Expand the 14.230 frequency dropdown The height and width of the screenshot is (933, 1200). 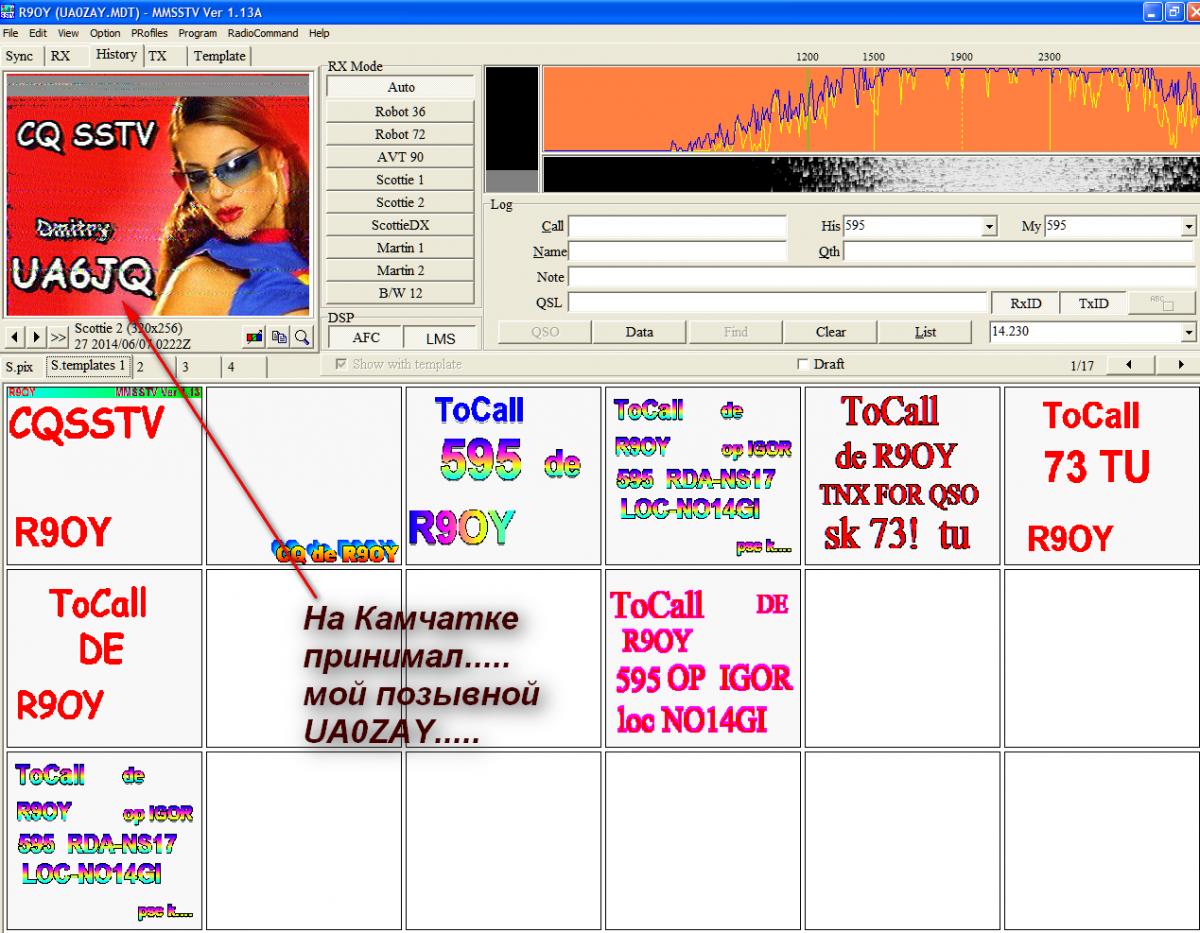pos(1188,332)
